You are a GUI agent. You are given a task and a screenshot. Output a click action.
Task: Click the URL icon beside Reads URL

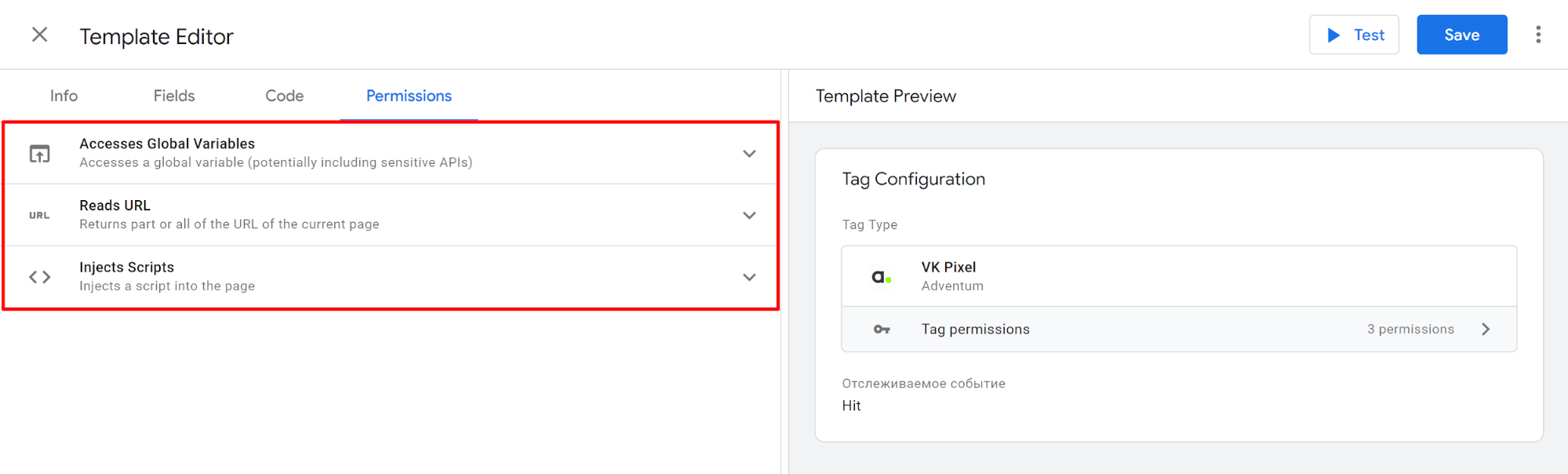[x=39, y=216]
